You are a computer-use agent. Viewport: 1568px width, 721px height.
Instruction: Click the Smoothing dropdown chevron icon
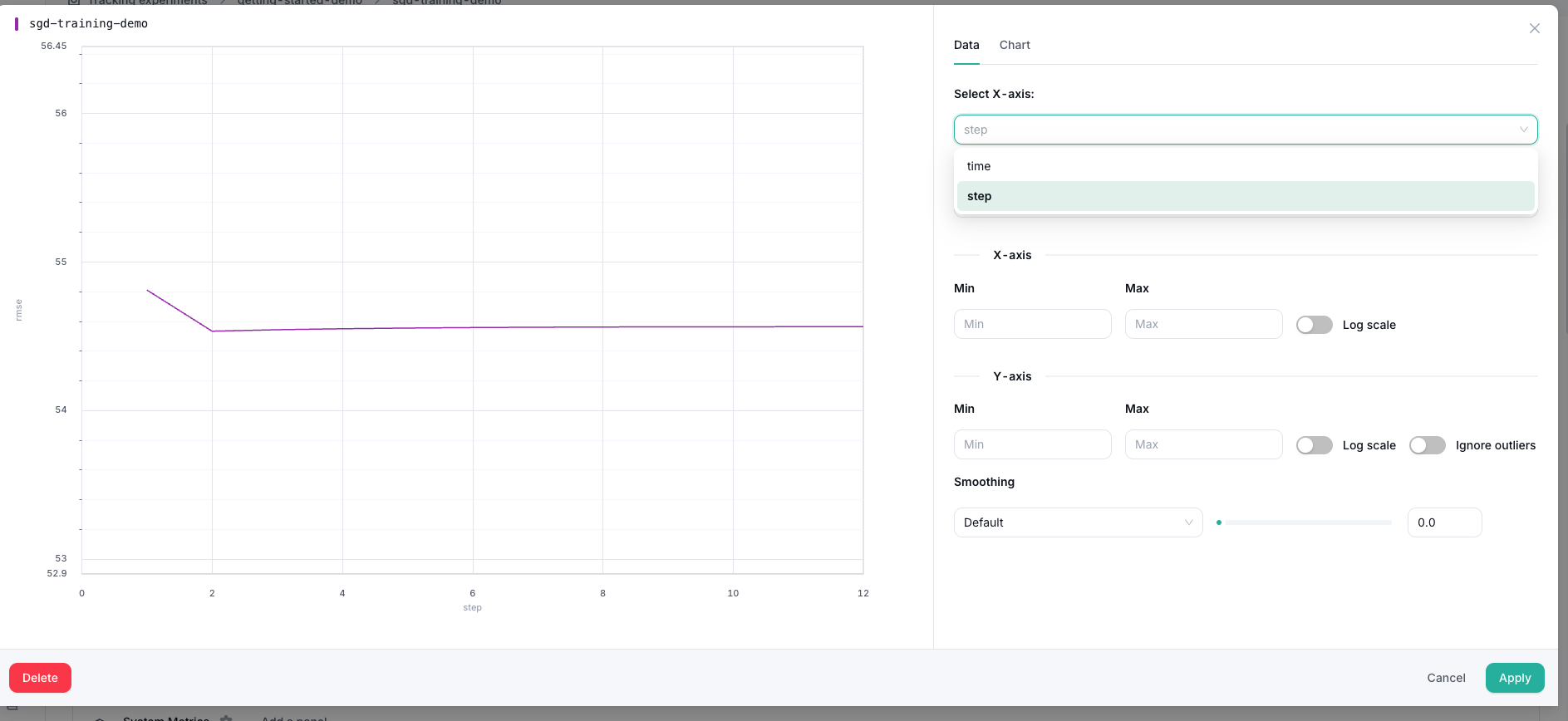click(1188, 522)
